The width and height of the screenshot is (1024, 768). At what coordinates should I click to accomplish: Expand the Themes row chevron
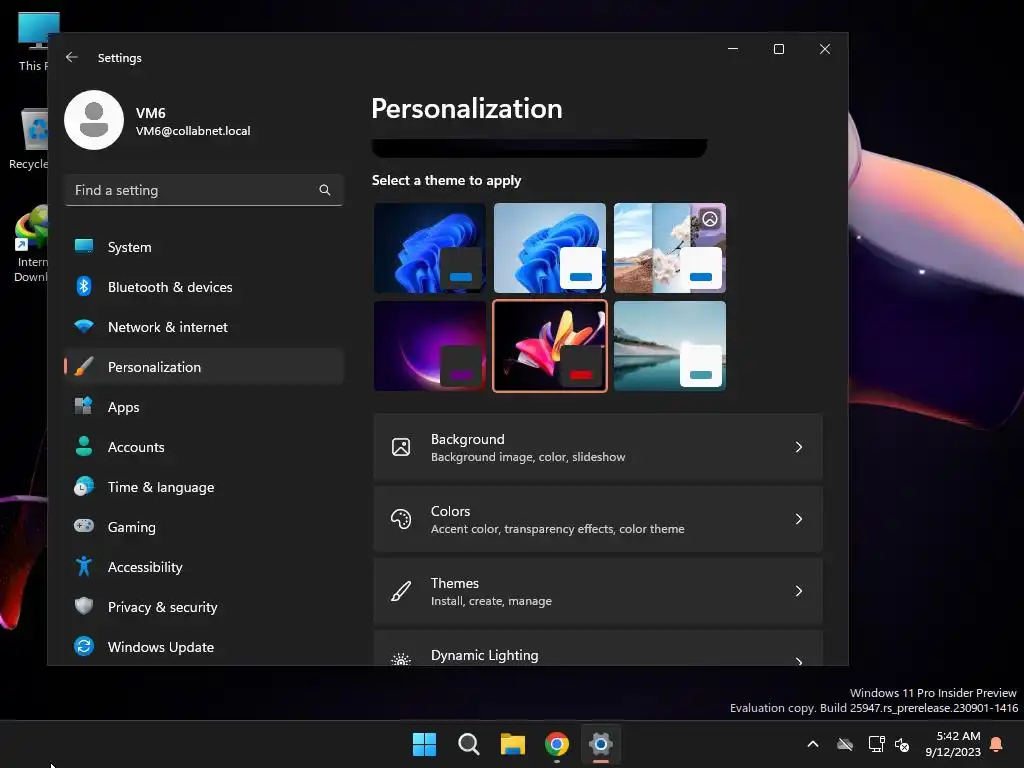click(x=799, y=591)
